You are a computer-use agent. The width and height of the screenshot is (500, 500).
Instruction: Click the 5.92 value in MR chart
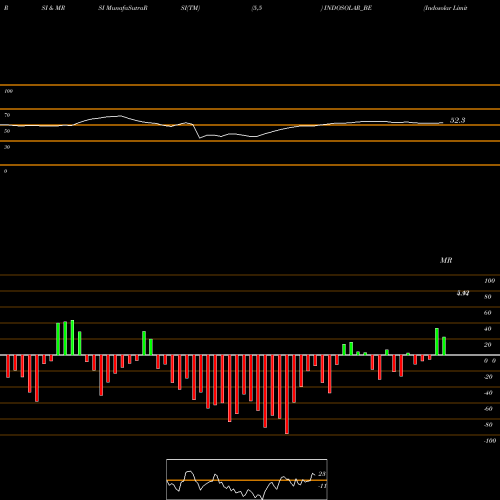[463, 293]
